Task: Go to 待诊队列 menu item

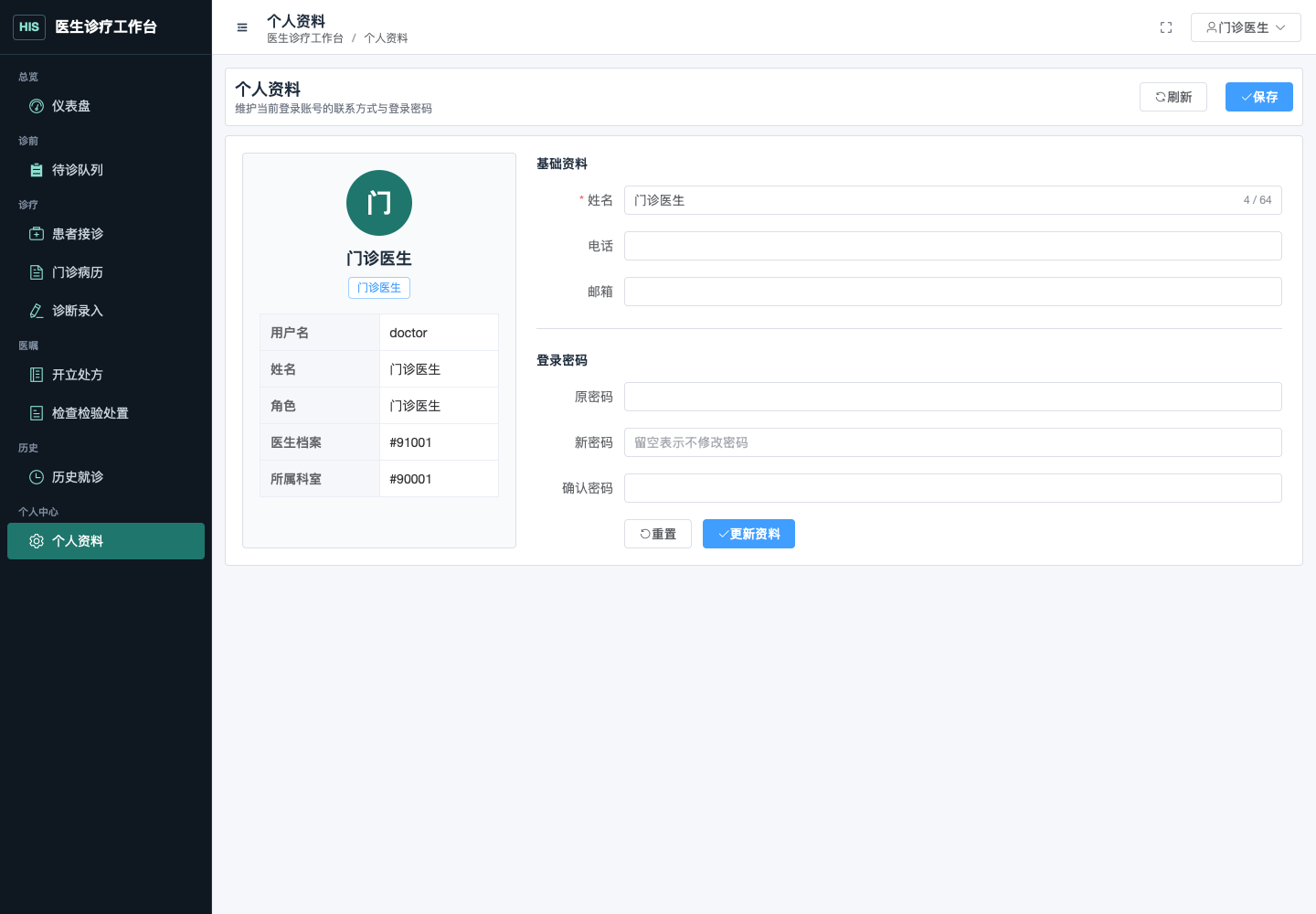Action: 106,170
